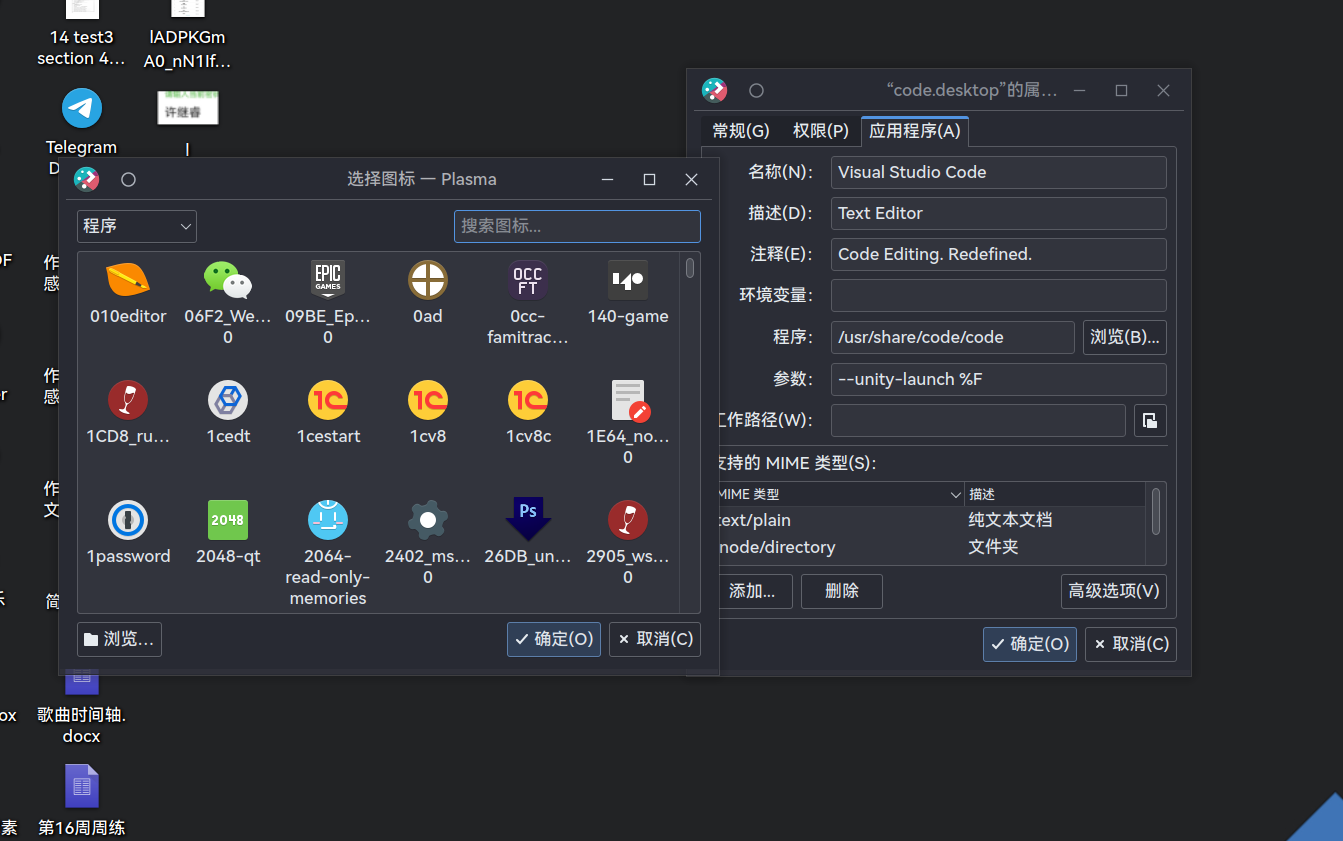The width and height of the screenshot is (1343, 841).
Task: Toggle the pin circle on properties titlebar
Action: click(756, 90)
